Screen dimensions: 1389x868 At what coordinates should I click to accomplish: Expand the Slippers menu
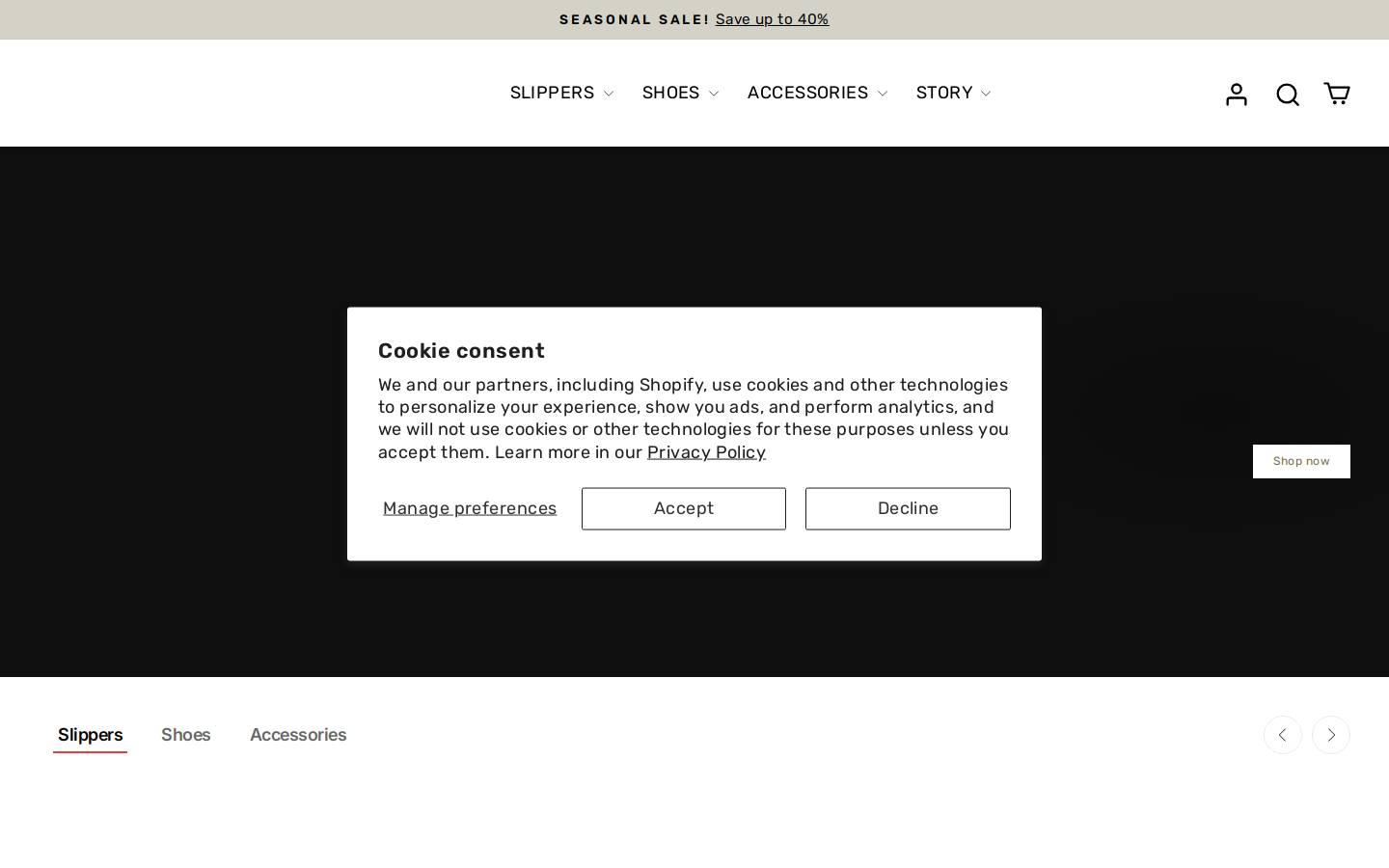pyautogui.click(x=561, y=93)
